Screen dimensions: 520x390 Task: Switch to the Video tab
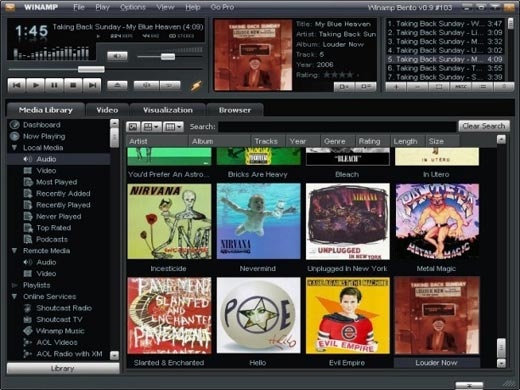(x=107, y=110)
